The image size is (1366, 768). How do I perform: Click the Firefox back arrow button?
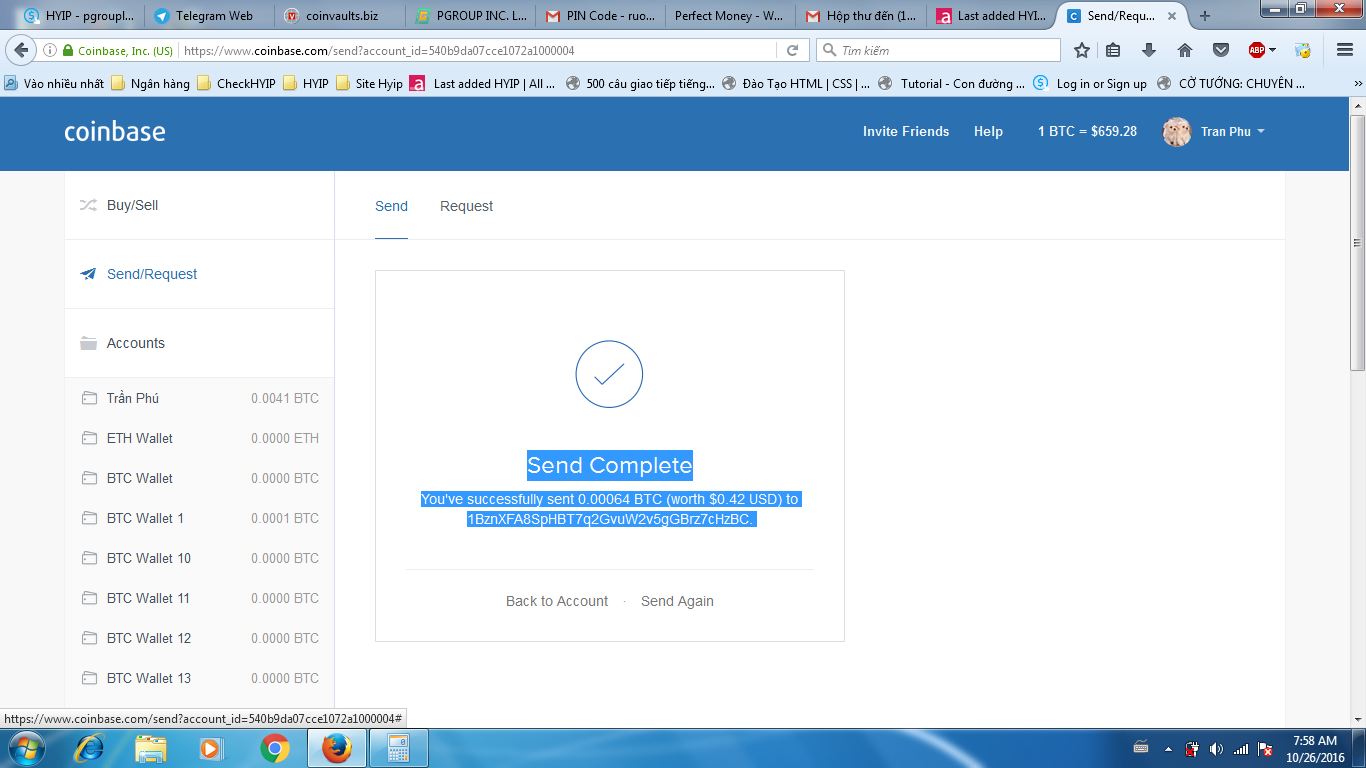click(x=21, y=50)
